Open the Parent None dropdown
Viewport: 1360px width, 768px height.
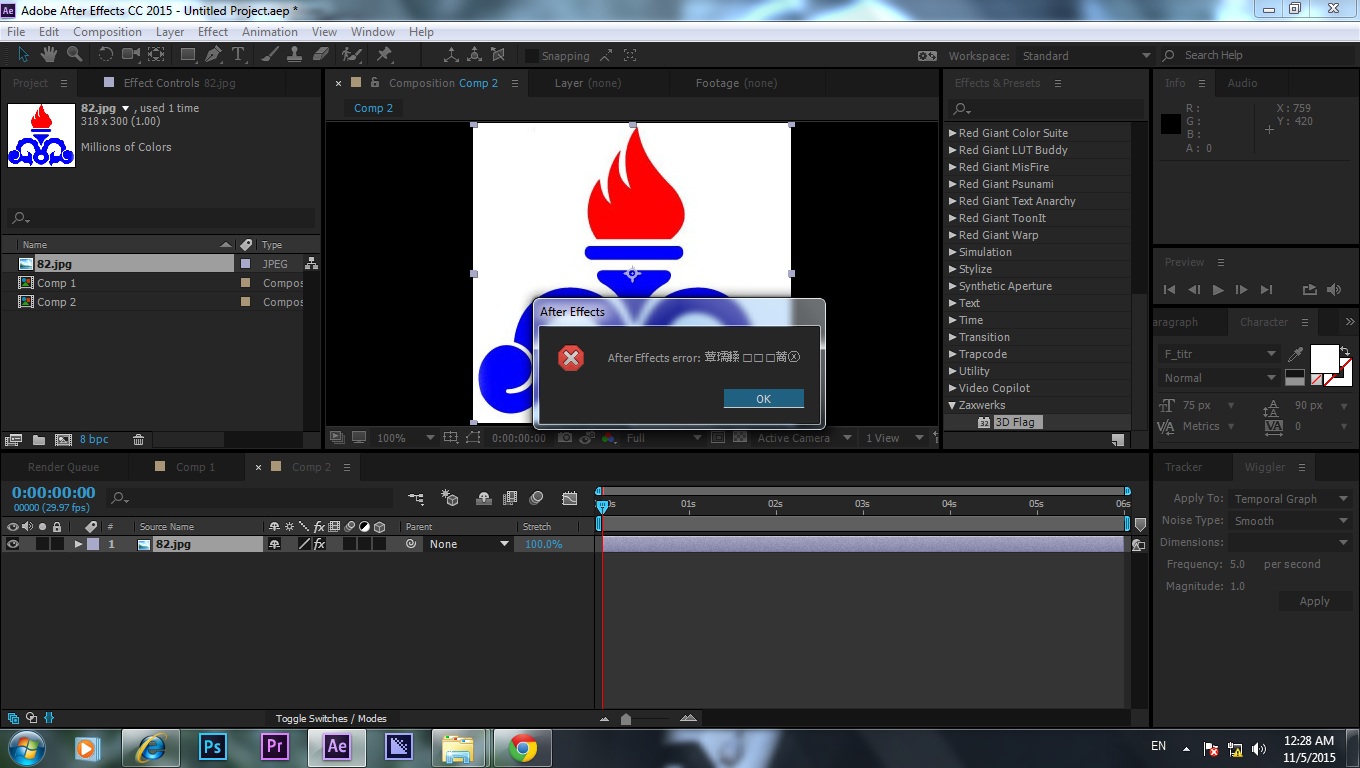point(469,544)
